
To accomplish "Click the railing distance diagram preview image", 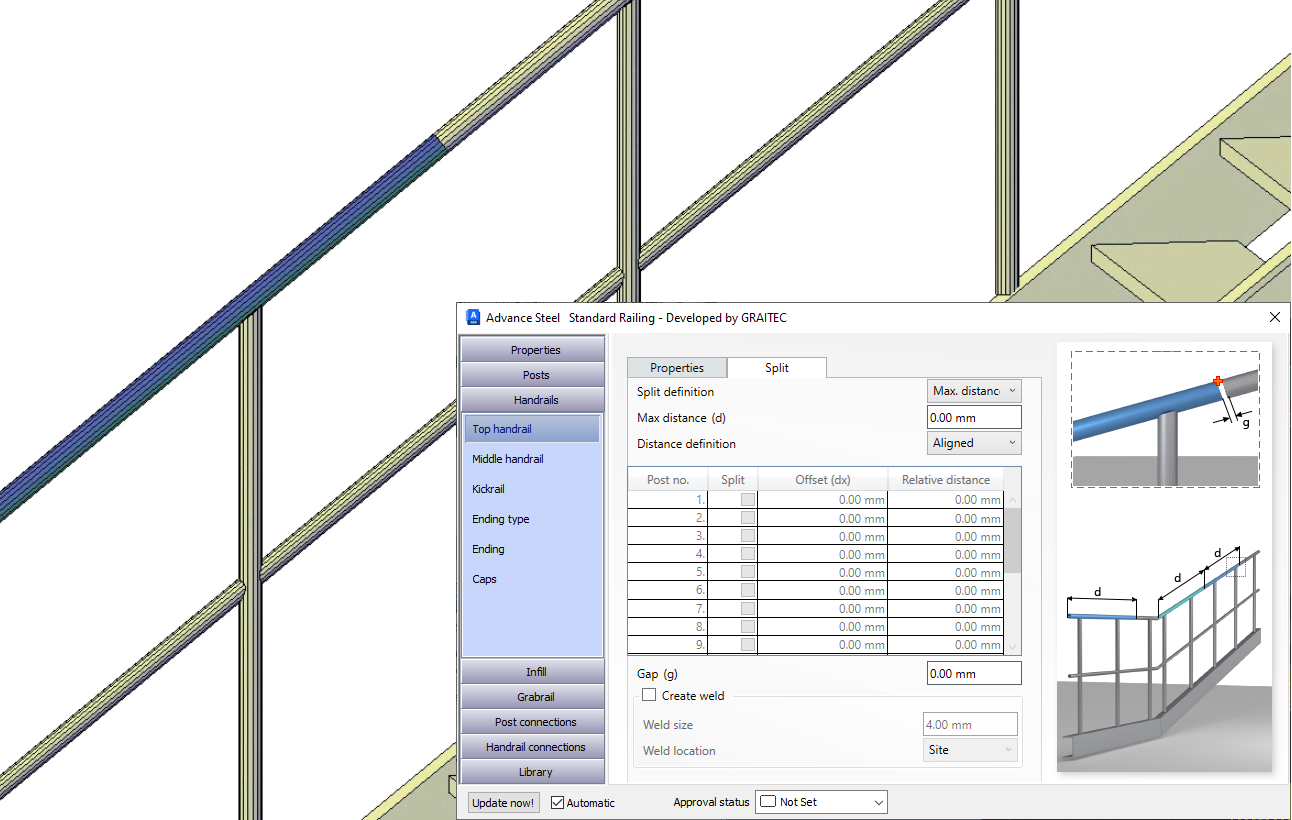I will (x=1164, y=657).
